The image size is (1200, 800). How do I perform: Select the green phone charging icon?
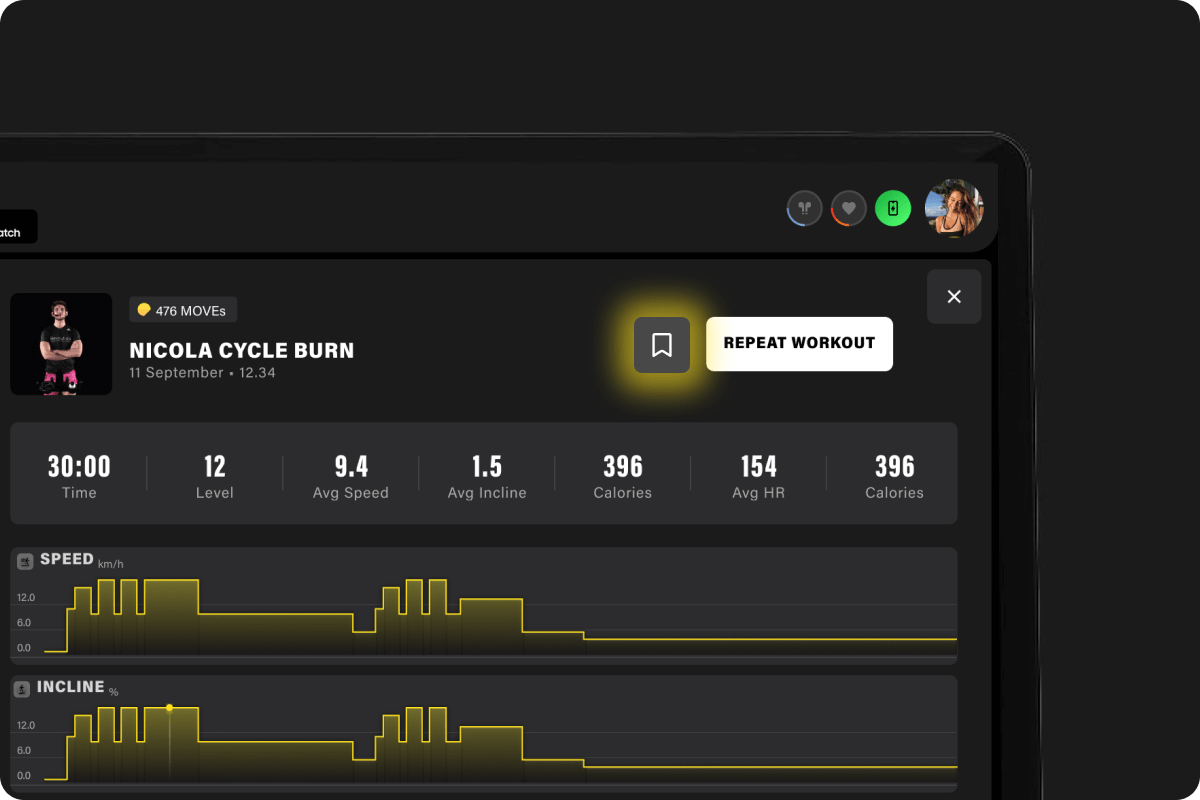click(893, 209)
